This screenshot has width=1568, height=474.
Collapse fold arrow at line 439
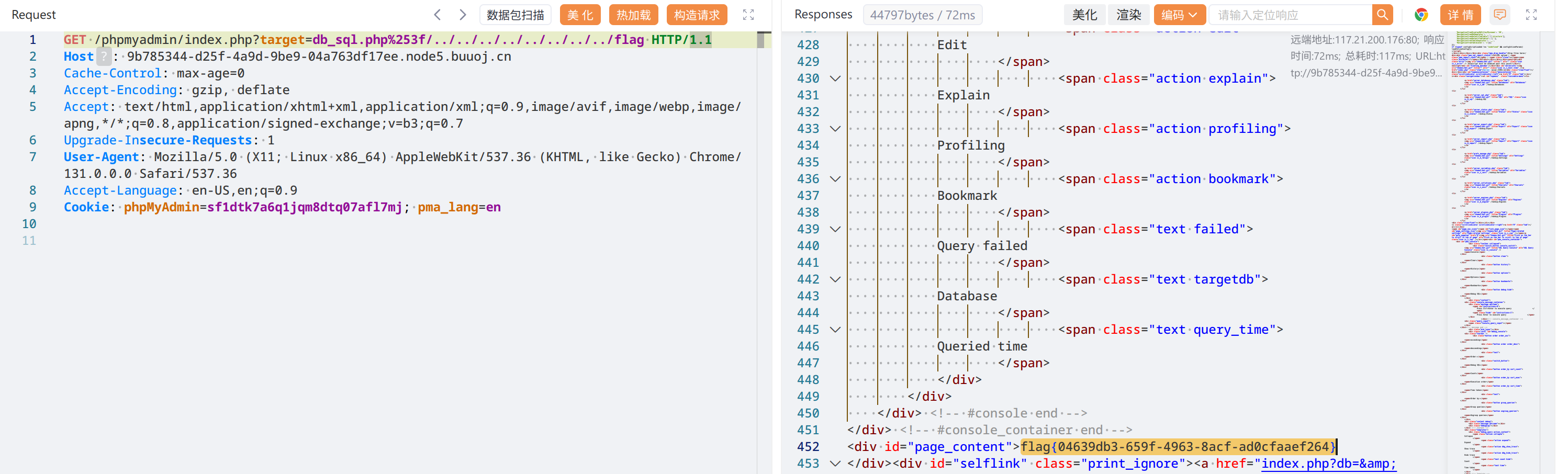click(835, 229)
